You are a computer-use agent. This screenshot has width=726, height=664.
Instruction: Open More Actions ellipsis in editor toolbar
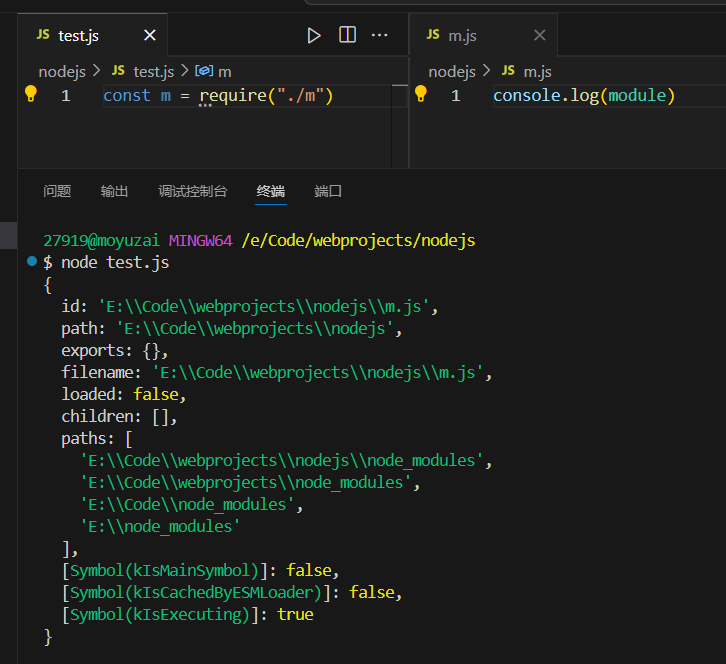(379, 35)
